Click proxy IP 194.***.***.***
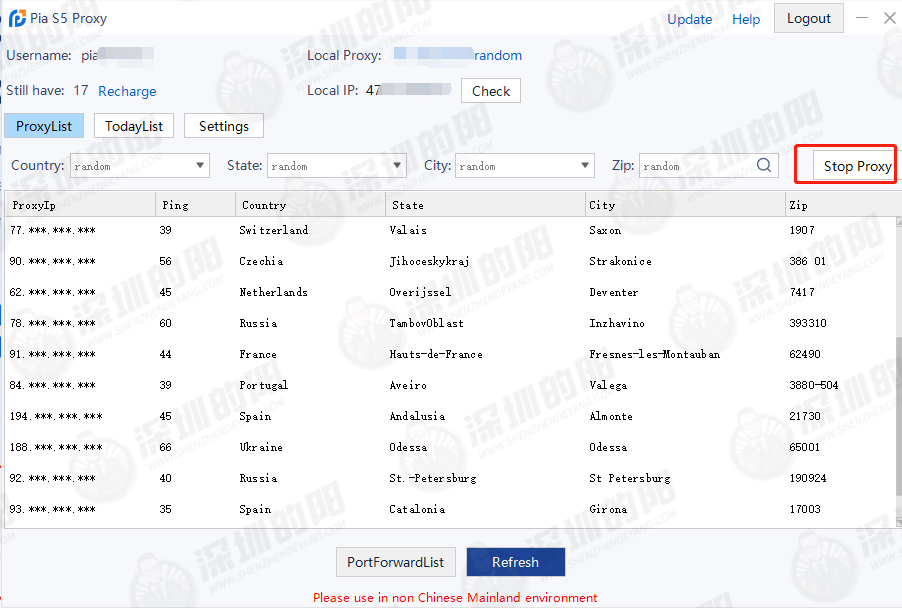Screen dimensions: 902x608 [x=56, y=416]
